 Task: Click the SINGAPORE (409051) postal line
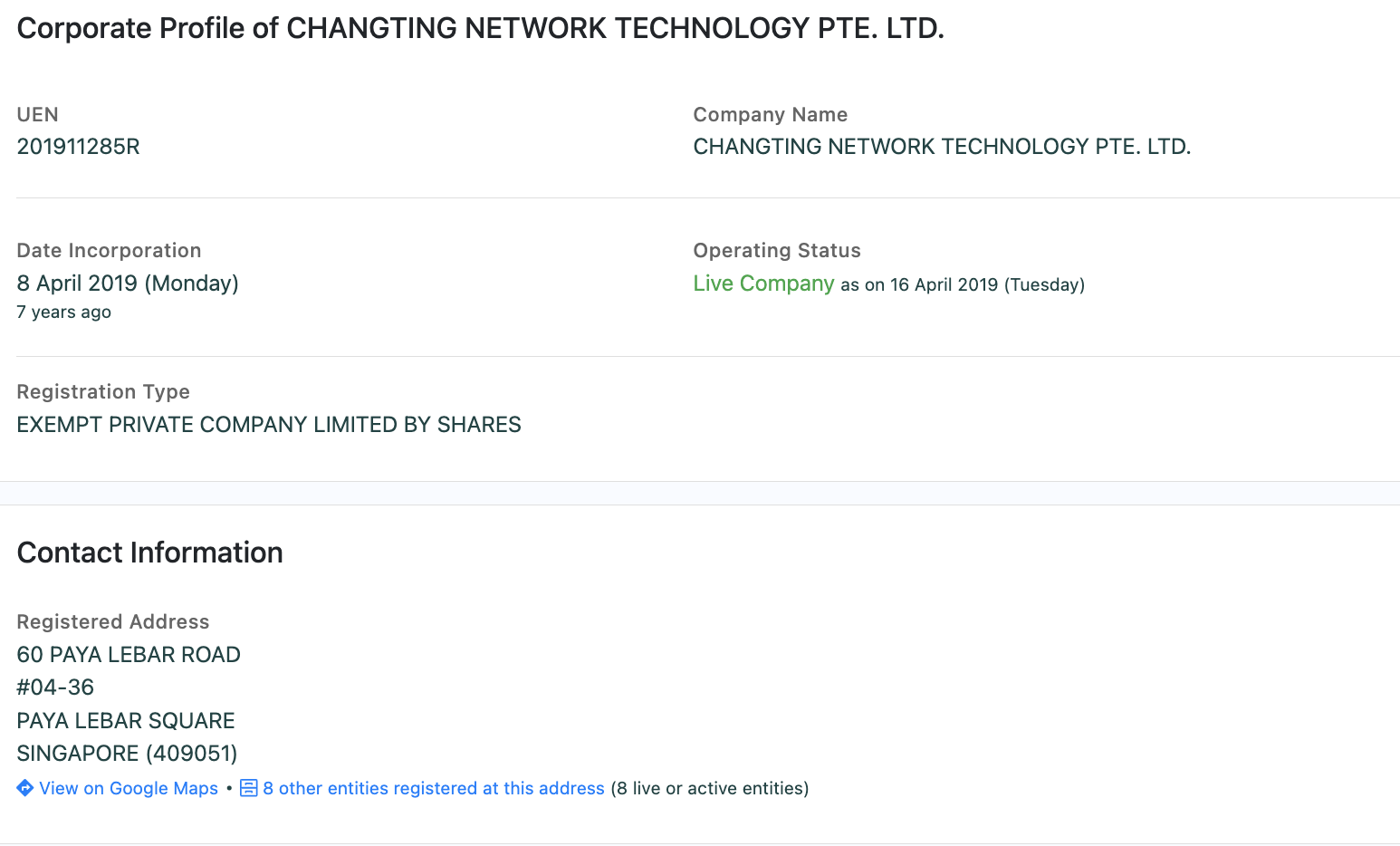[x=127, y=754]
